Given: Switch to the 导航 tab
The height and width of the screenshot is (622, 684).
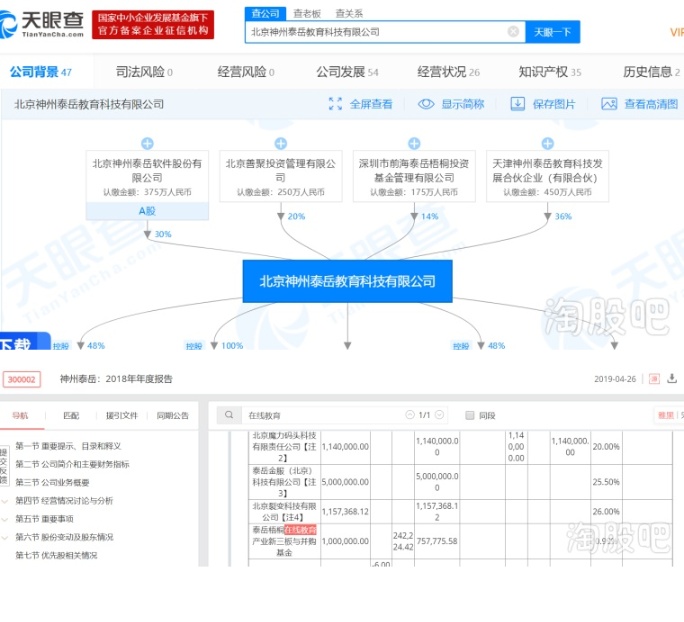Looking at the screenshot, I should pyautogui.click(x=20, y=416).
